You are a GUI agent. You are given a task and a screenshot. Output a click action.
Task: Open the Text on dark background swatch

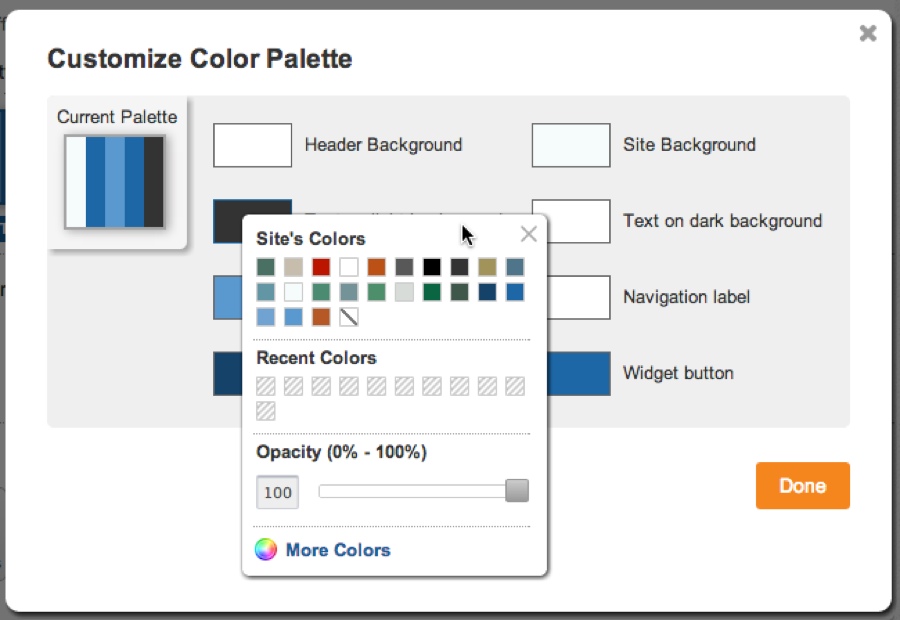click(578, 222)
